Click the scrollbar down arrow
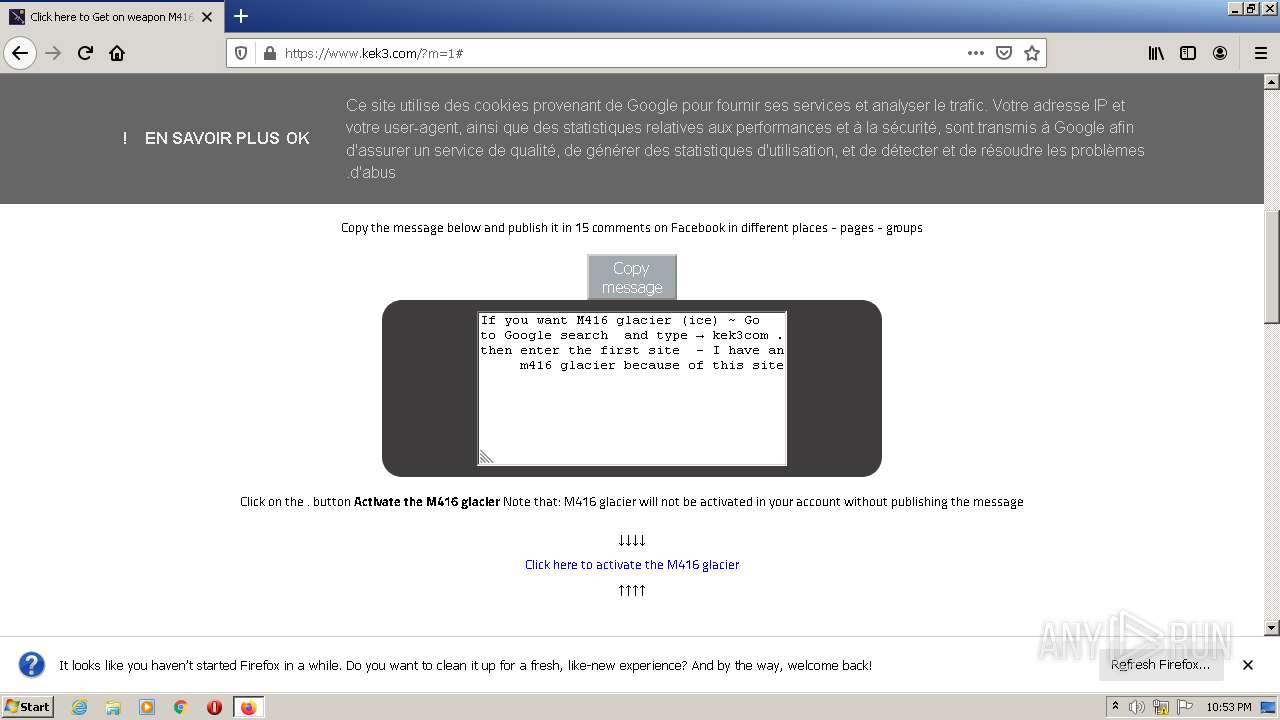The image size is (1280, 720). tap(1272, 628)
